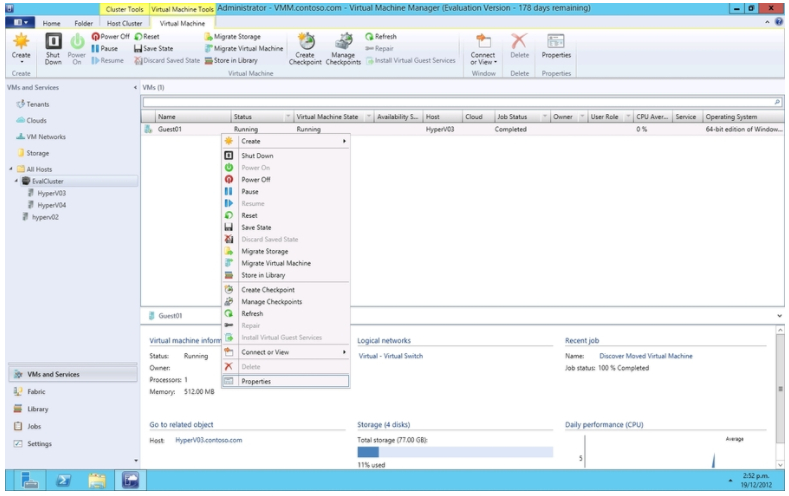The image size is (789, 496).
Task: Collapse the All Hosts tree node
Action: (11, 169)
